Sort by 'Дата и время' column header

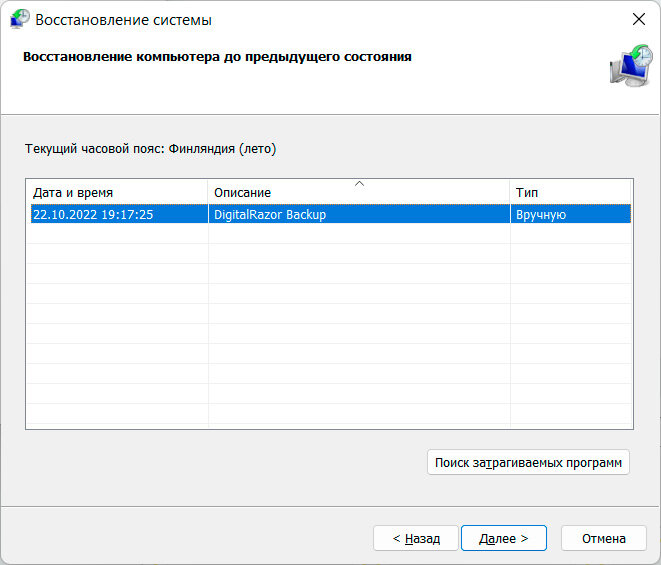tap(117, 193)
